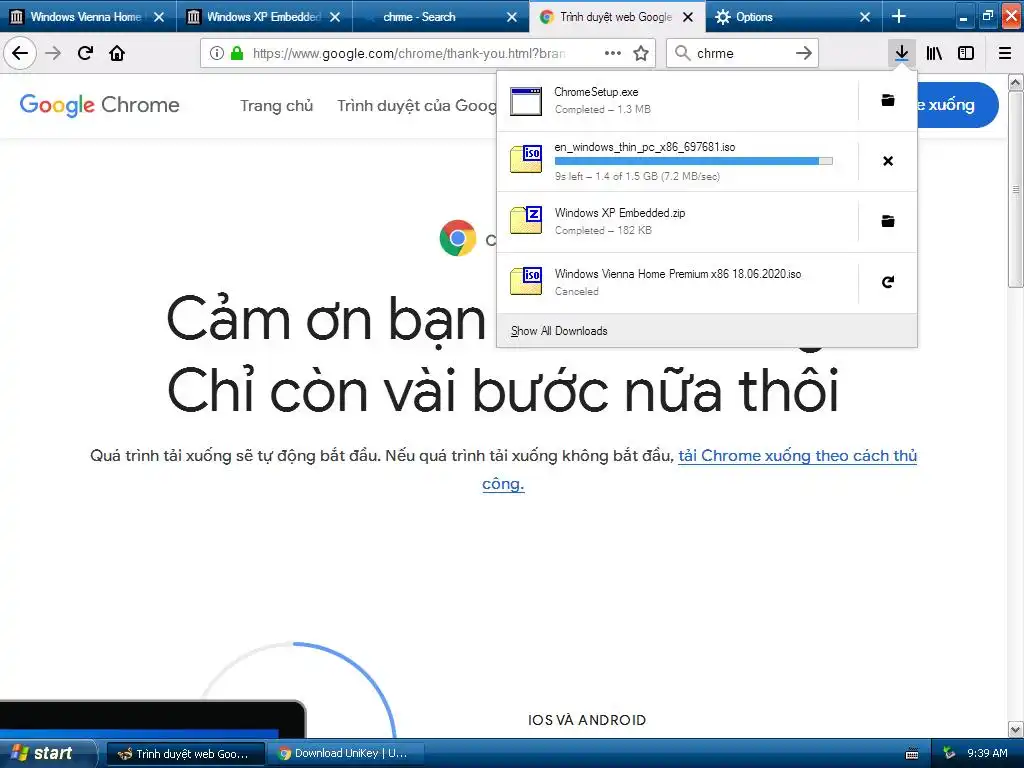Image resolution: width=1024 pixels, height=768 pixels.
Task: Submit search with arrow button
Action: (804, 53)
